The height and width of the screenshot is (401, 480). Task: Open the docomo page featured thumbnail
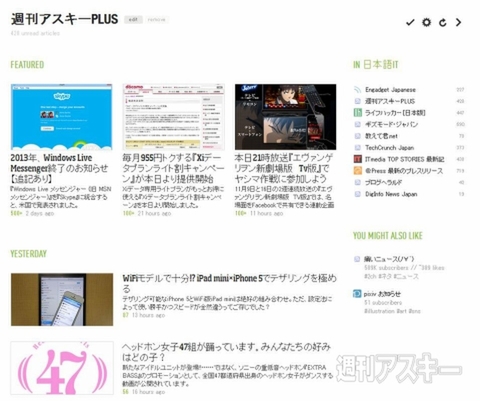[174, 117]
